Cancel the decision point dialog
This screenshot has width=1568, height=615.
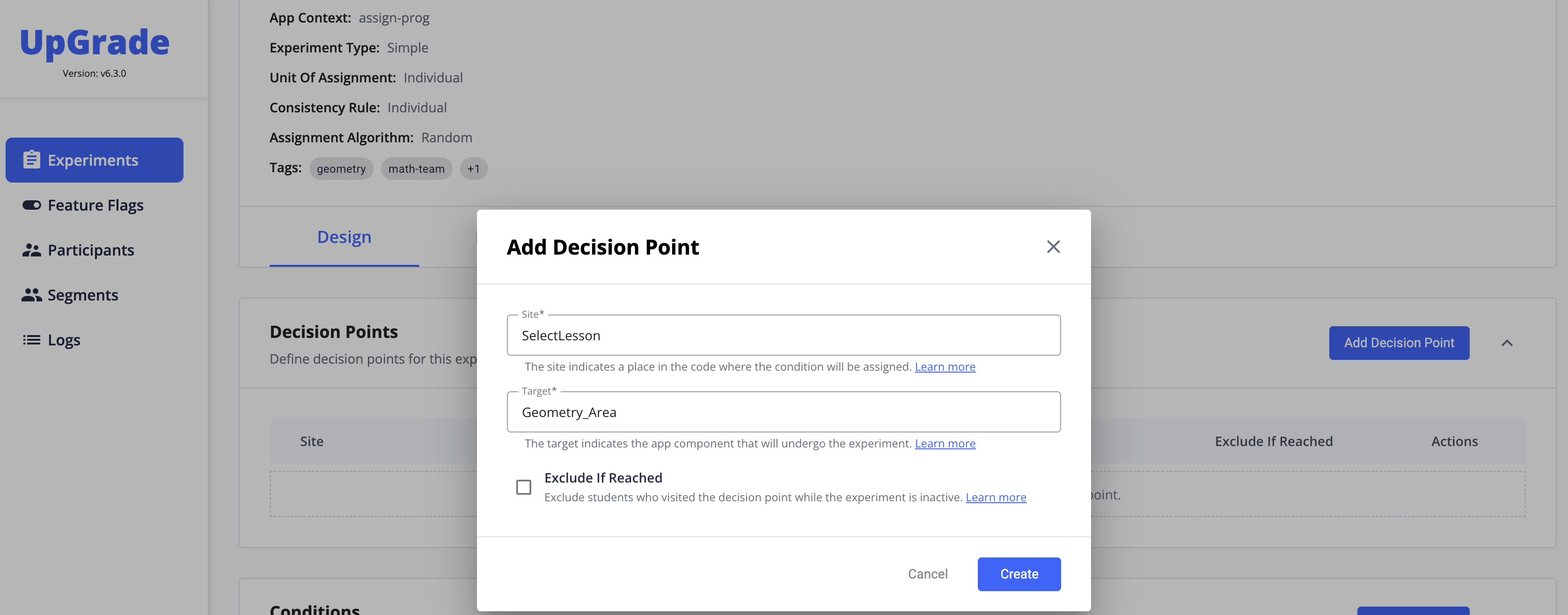(x=927, y=574)
